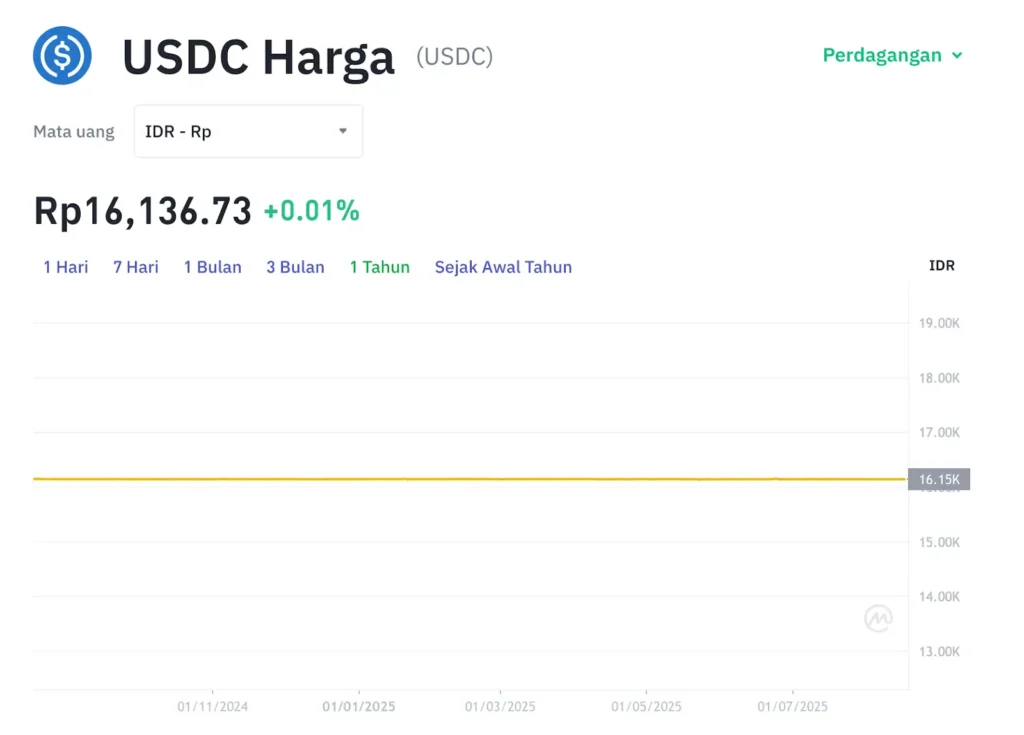
Task: Click the arrow in the currency combo box
Action: click(x=343, y=131)
